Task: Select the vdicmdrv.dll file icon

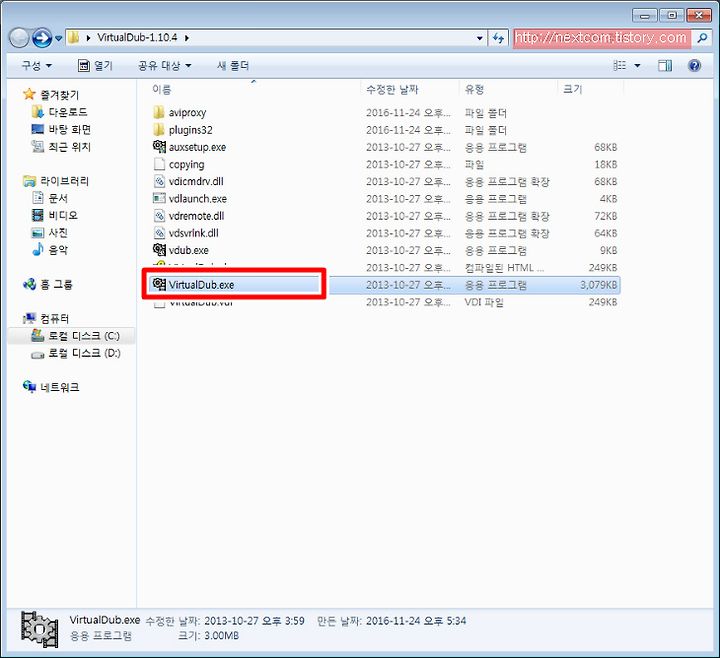Action: click(159, 181)
